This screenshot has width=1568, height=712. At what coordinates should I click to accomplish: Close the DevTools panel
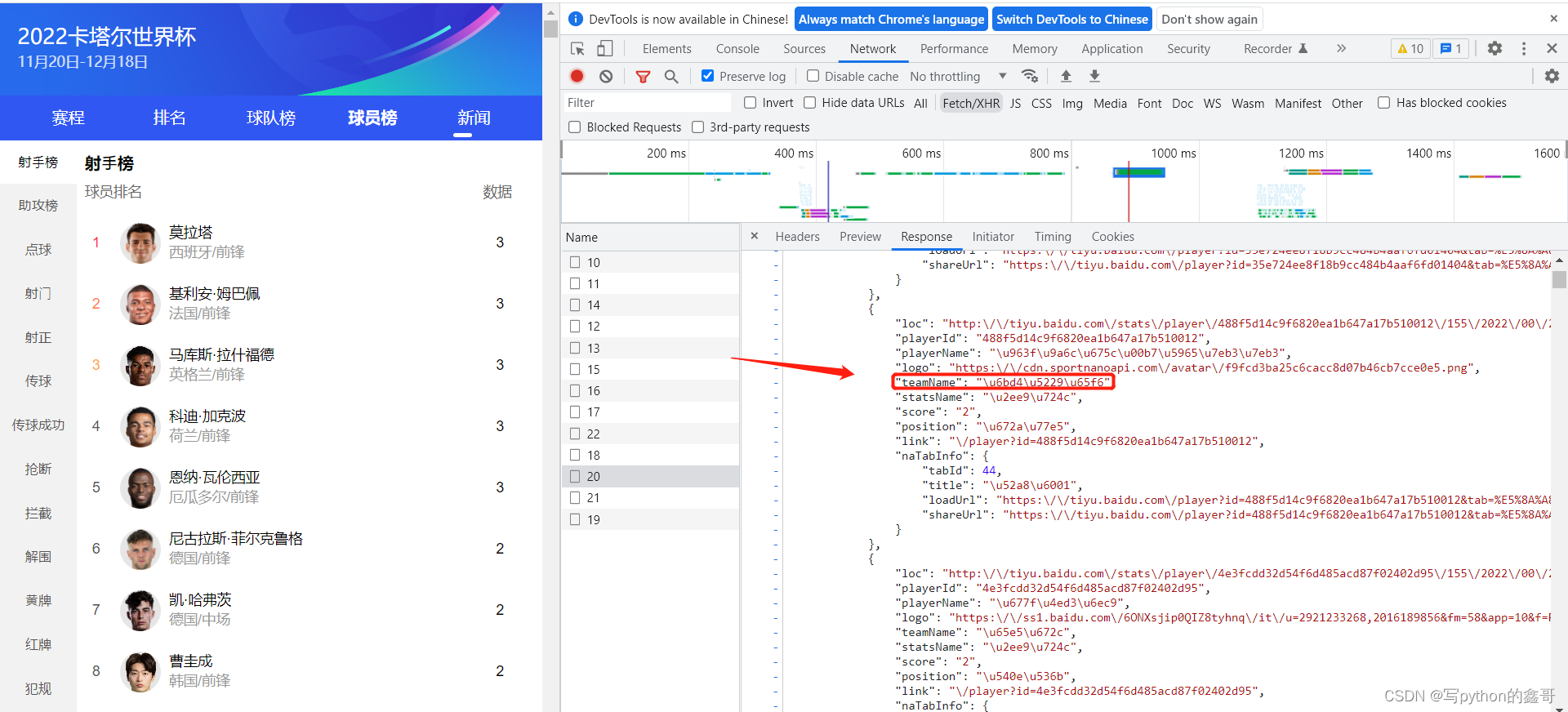click(1552, 49)
